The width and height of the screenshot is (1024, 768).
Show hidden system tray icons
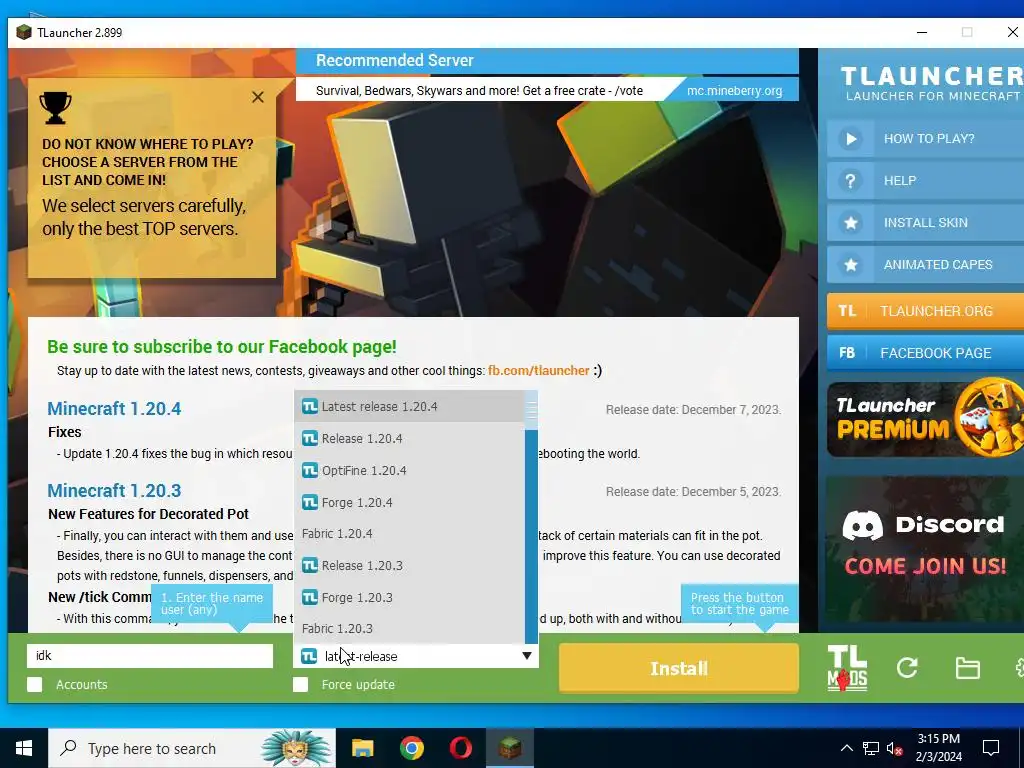[846, 748]
